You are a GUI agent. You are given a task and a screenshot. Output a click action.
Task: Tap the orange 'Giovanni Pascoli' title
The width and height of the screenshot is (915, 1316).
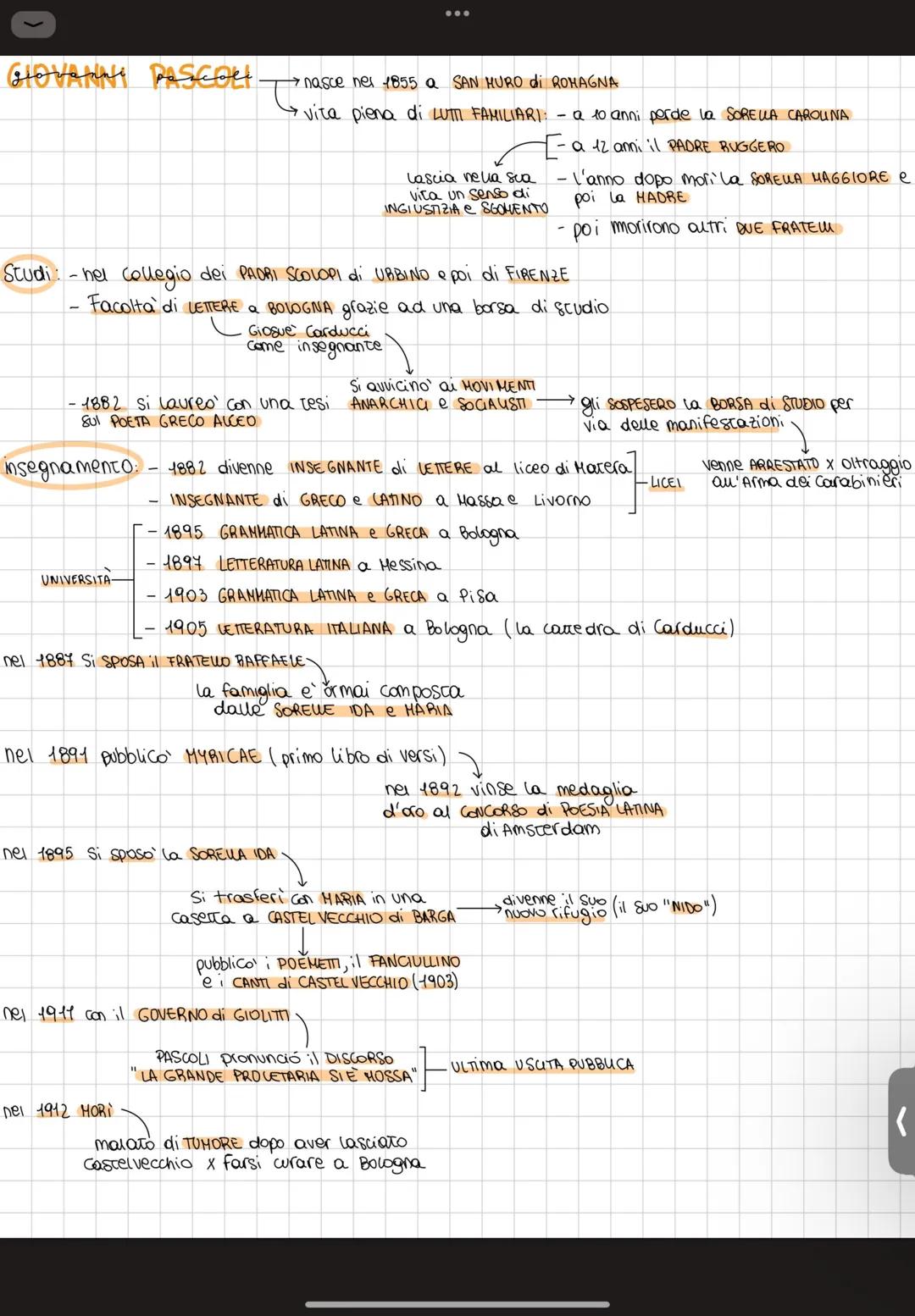coord(129,77)
